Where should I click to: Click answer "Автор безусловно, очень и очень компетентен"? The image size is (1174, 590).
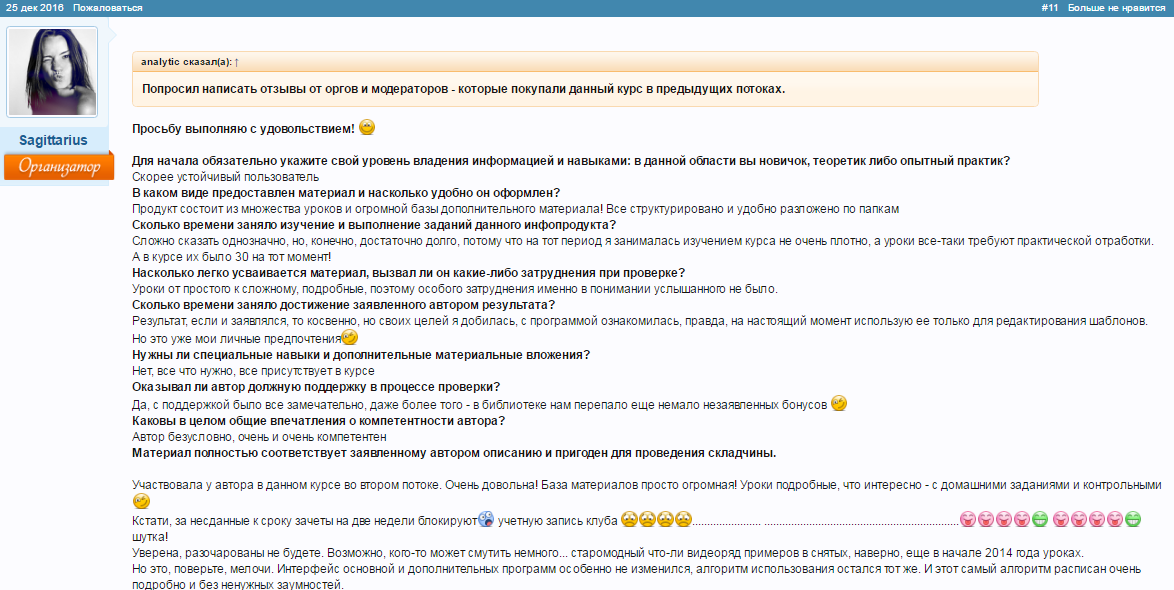259,437
